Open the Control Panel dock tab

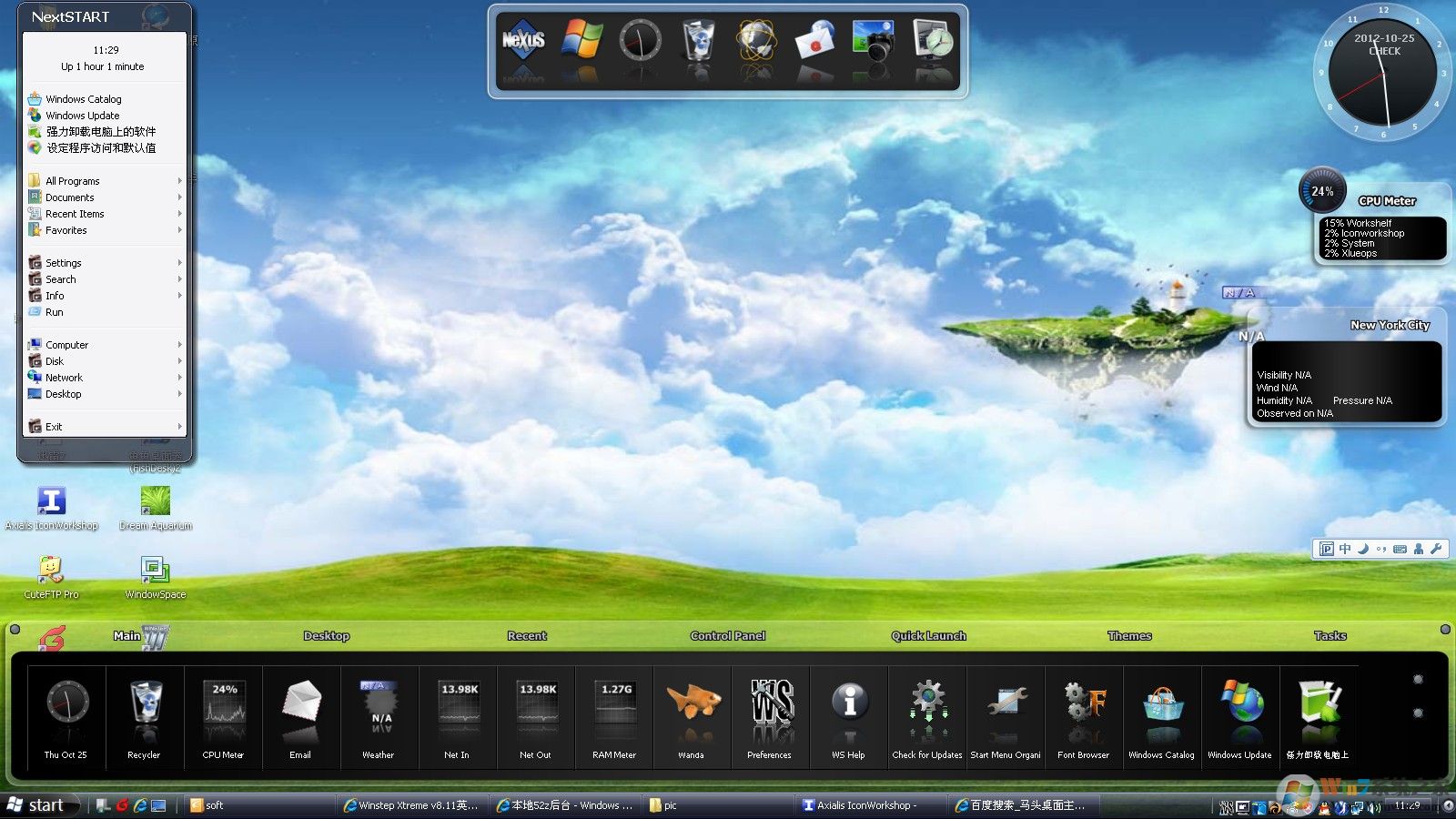[727, 636]
